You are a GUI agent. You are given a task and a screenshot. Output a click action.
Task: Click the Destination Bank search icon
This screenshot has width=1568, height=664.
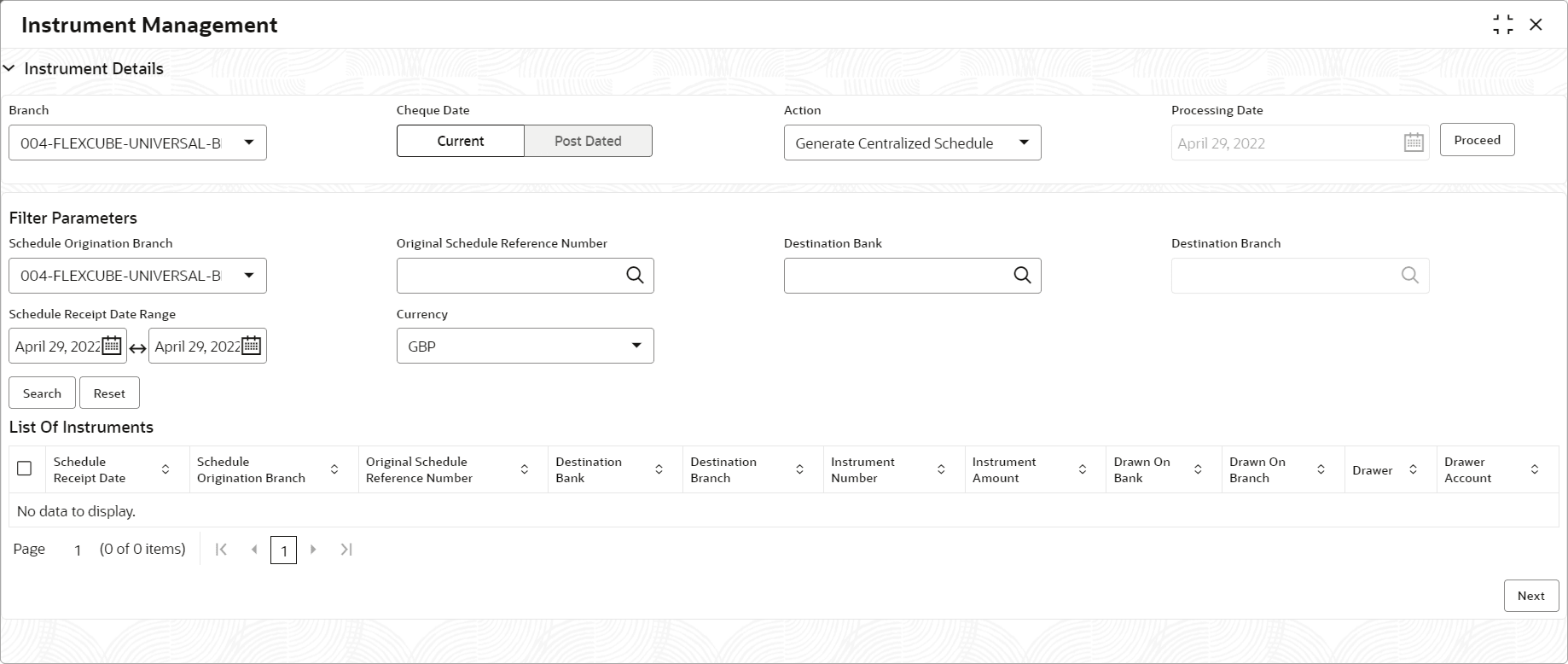(x=1022, y=275)
